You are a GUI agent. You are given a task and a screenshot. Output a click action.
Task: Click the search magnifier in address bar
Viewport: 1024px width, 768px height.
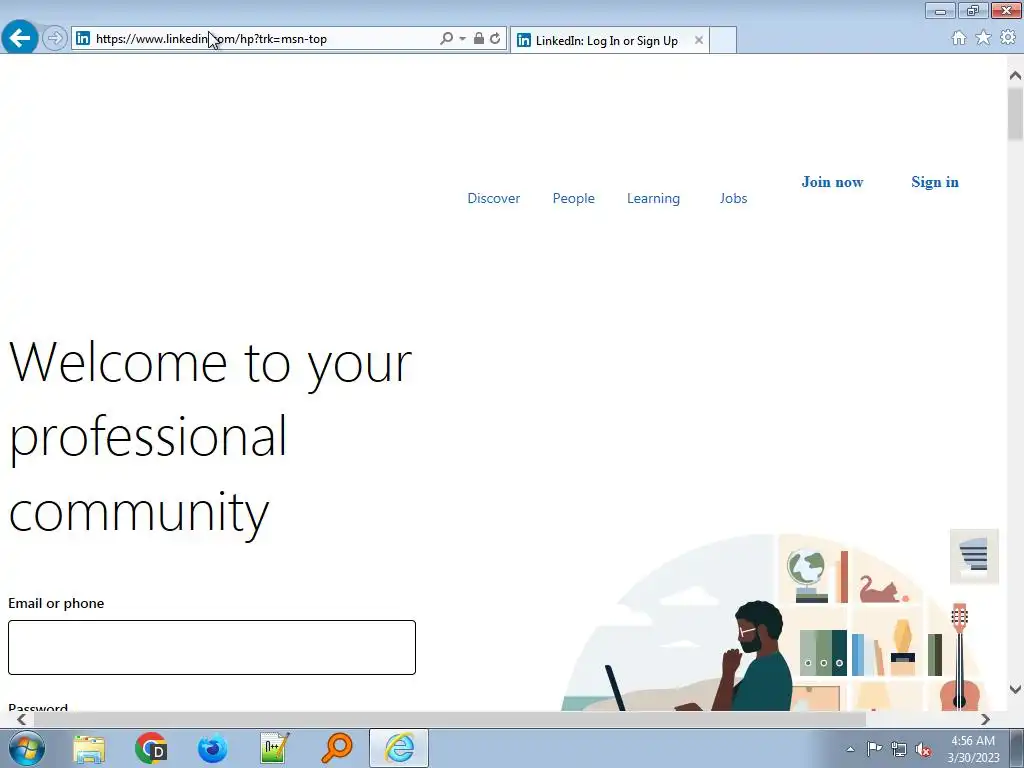click(x=447, y=39)
